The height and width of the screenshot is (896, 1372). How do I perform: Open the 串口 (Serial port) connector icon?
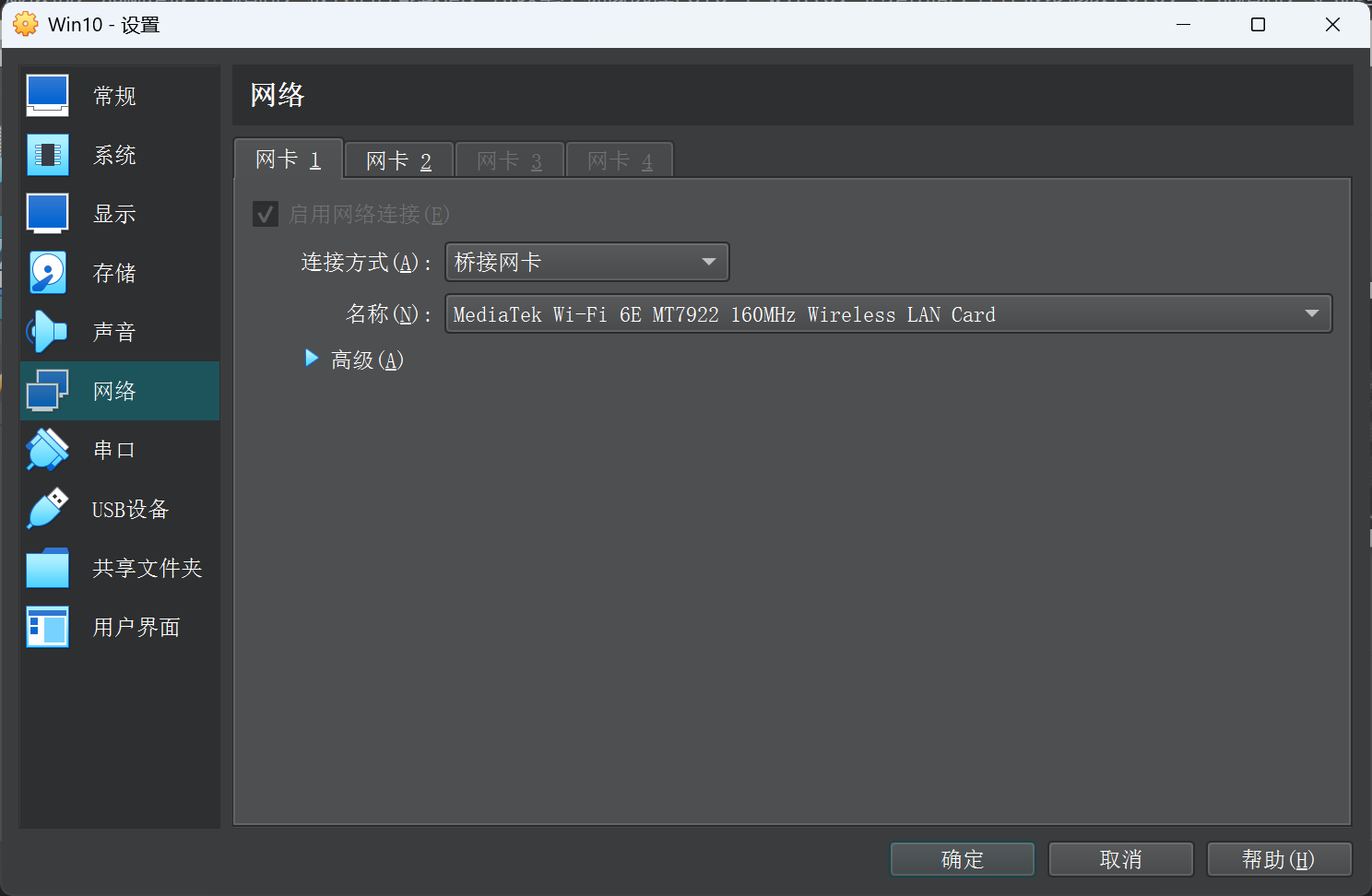coord(47,450)
